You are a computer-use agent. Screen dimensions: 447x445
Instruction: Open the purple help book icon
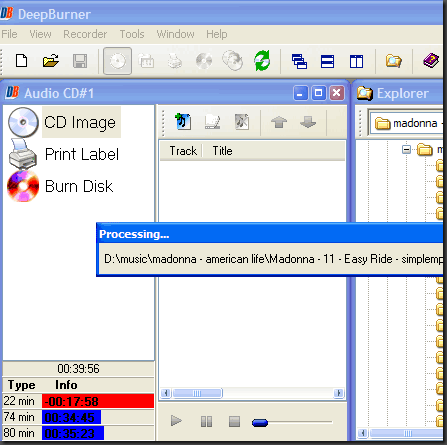(x=431, y=61)
